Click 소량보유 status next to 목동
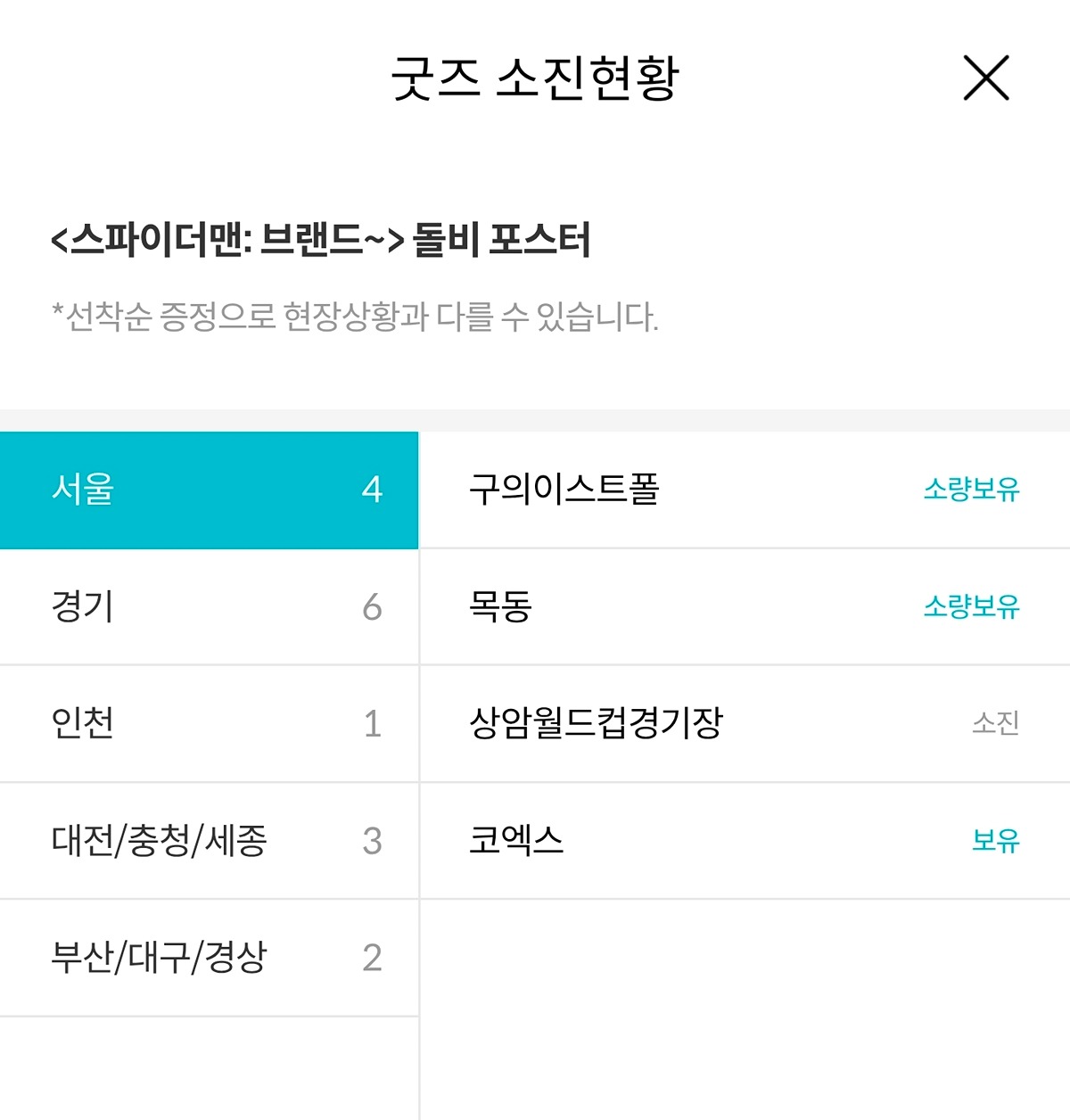The width and height of the screenshot is (1070, 1120). (x=971, y=607)
